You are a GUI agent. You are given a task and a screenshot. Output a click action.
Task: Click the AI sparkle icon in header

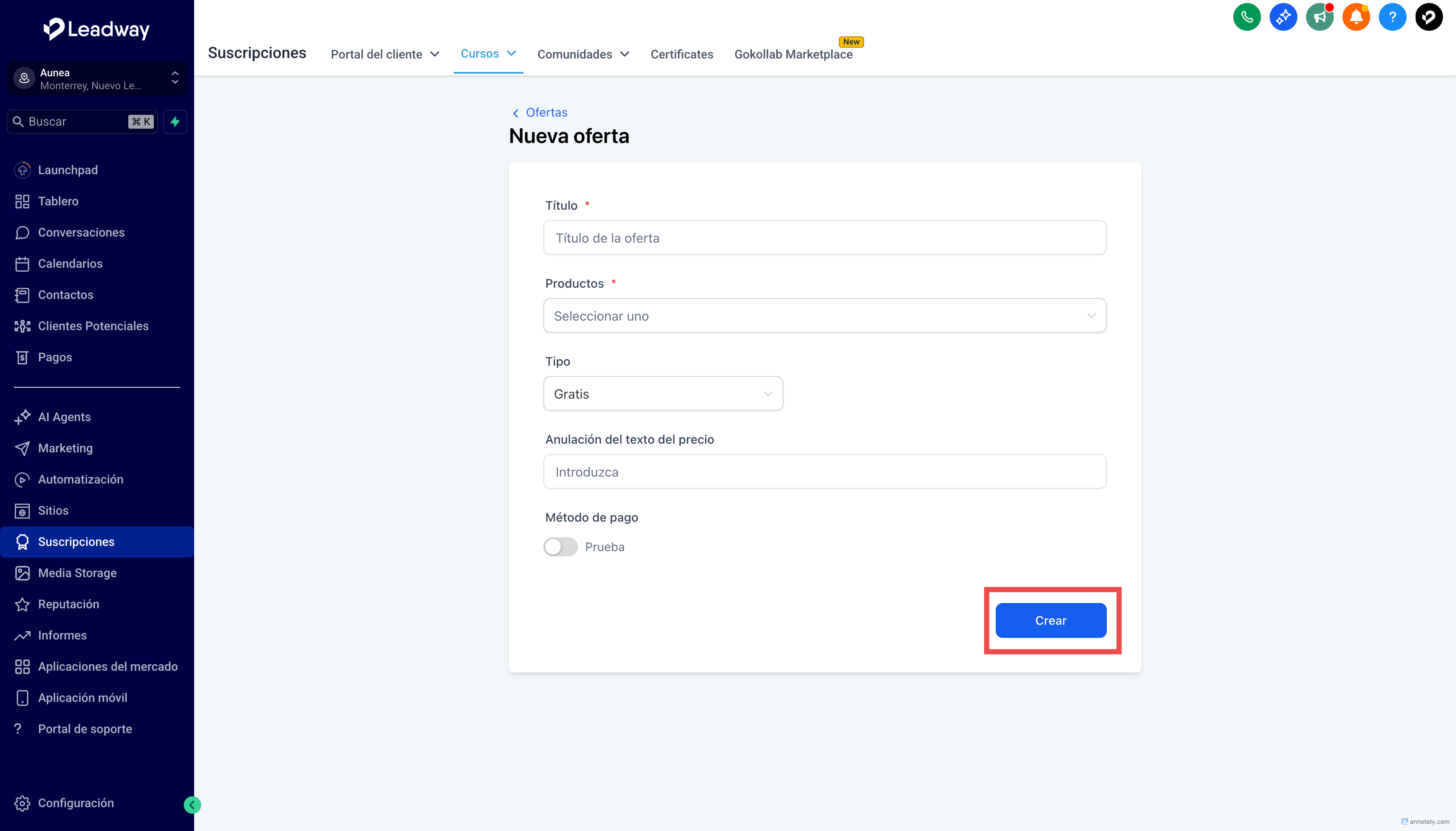tap(1283, 17)
